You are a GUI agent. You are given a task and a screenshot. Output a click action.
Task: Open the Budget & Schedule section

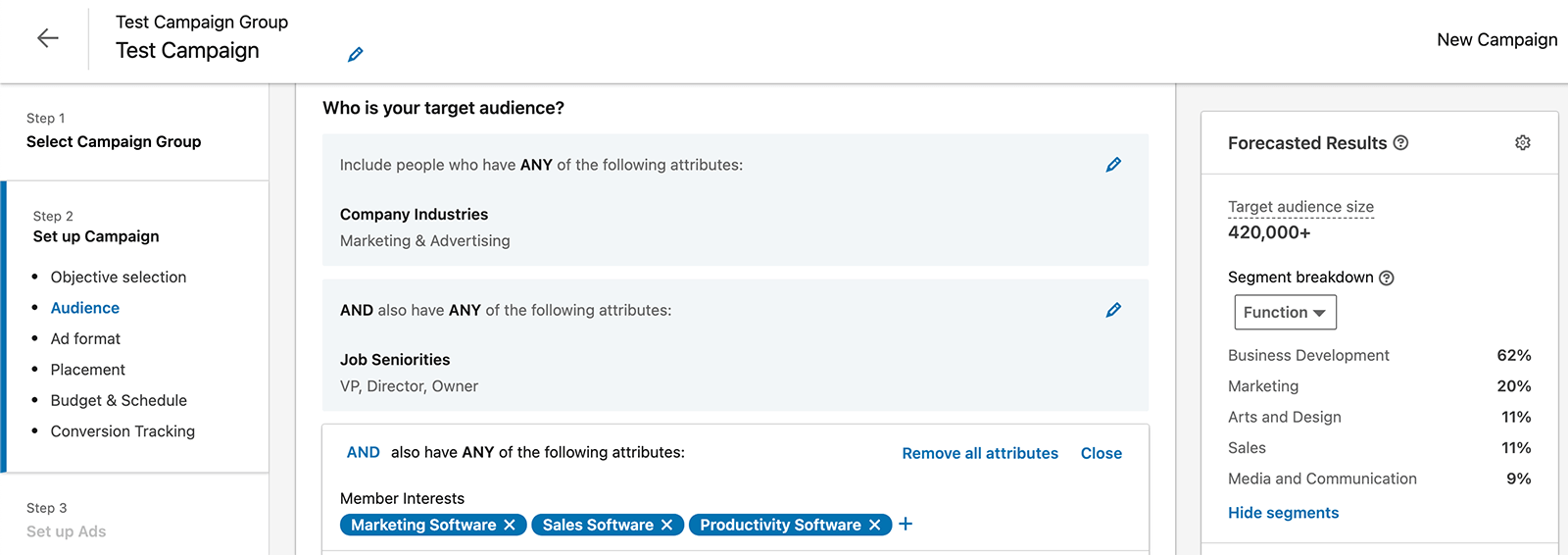point(119,400)
